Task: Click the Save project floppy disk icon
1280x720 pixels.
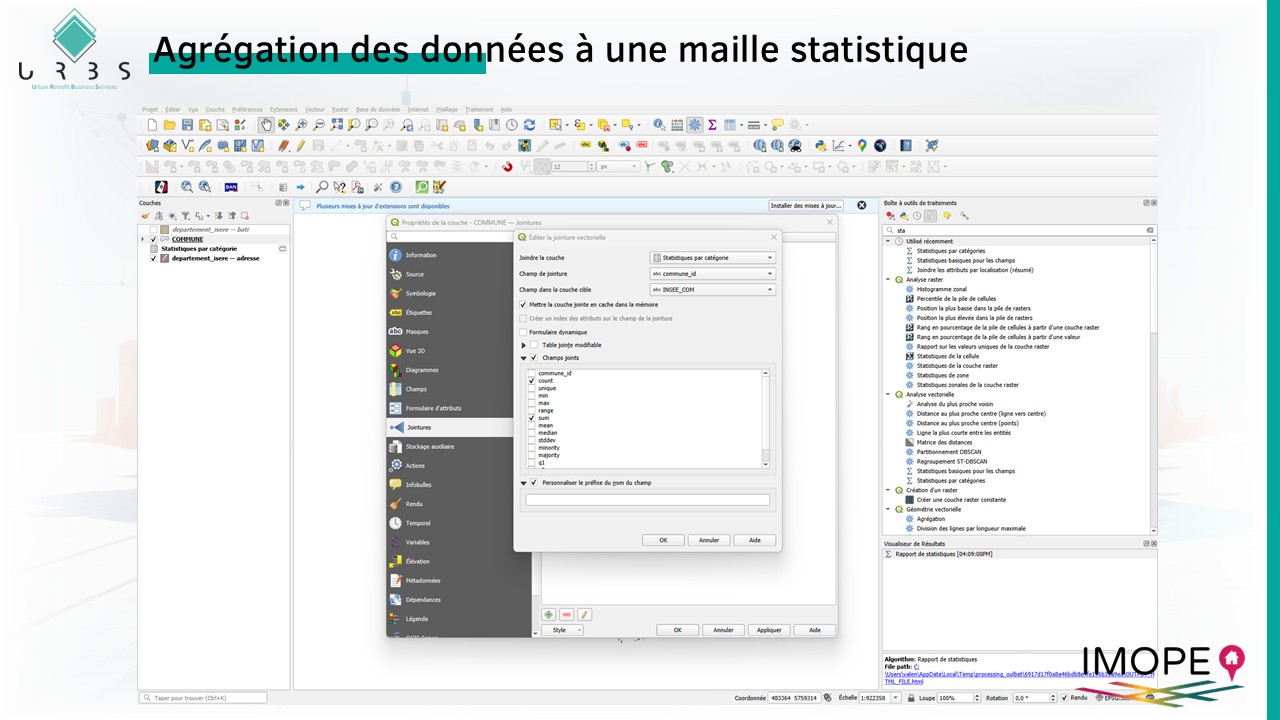Action: pyautogui.click(x=187, y=125)
